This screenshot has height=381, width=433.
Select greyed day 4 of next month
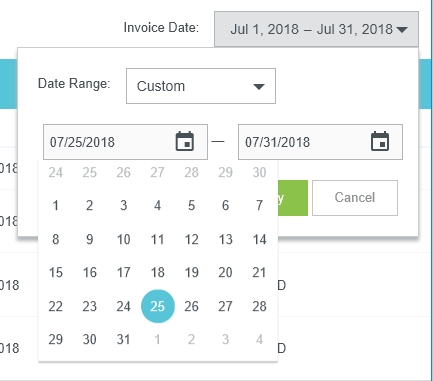(x=259, y=339)
